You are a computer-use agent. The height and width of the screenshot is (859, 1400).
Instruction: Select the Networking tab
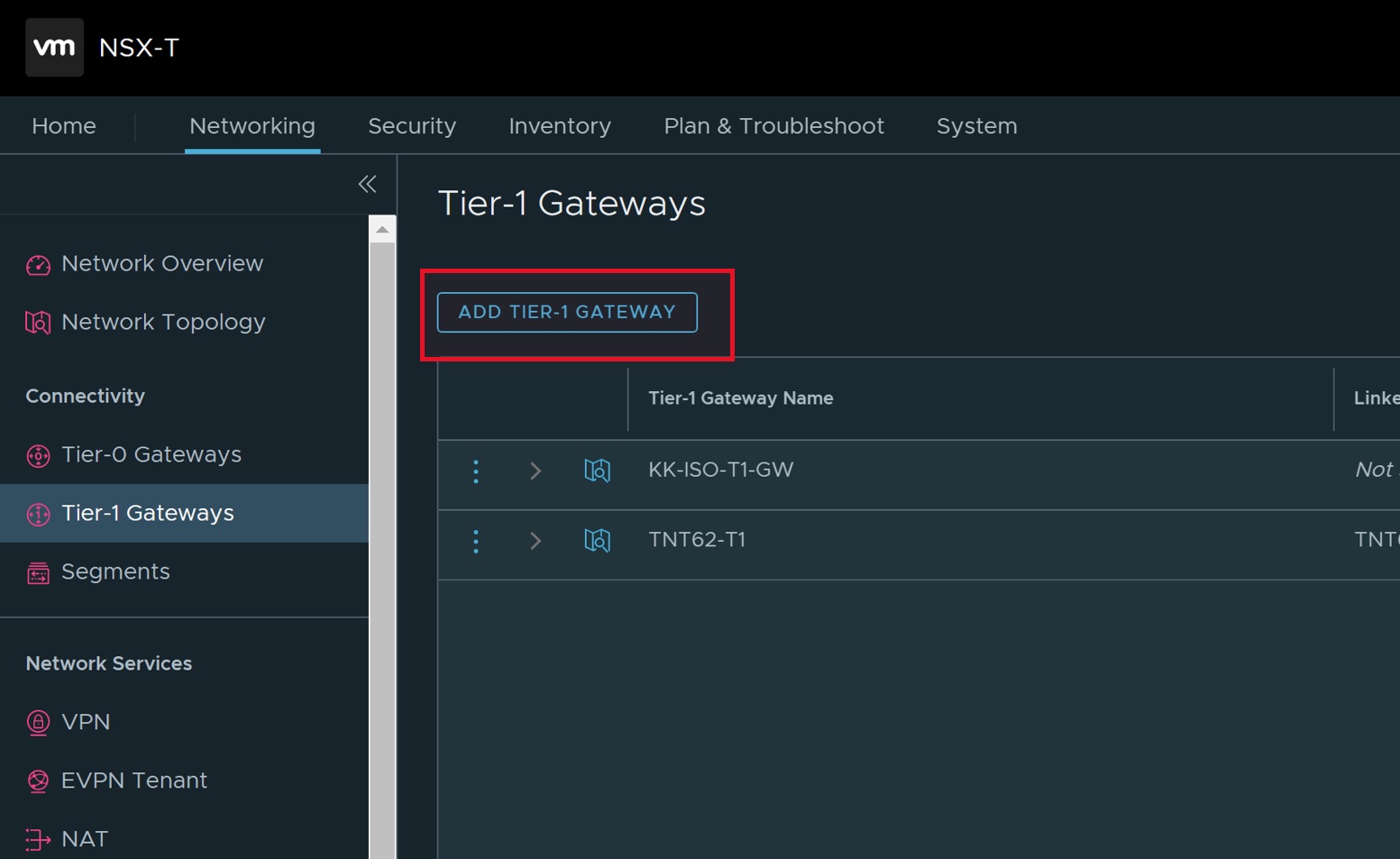(x=252, y=126)
